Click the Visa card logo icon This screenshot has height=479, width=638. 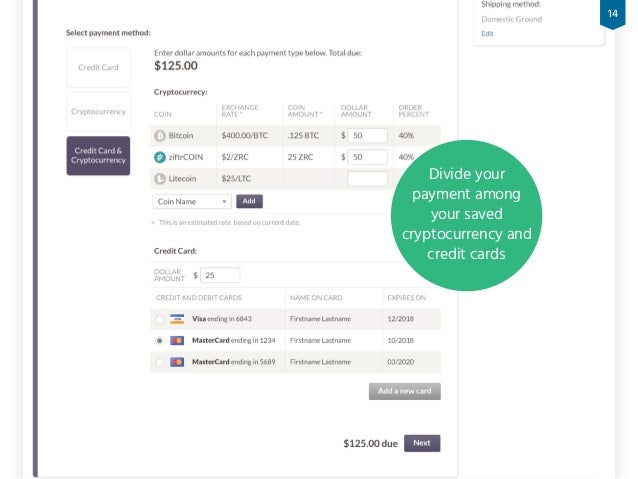pyautogui.click(x=177, y=319)
